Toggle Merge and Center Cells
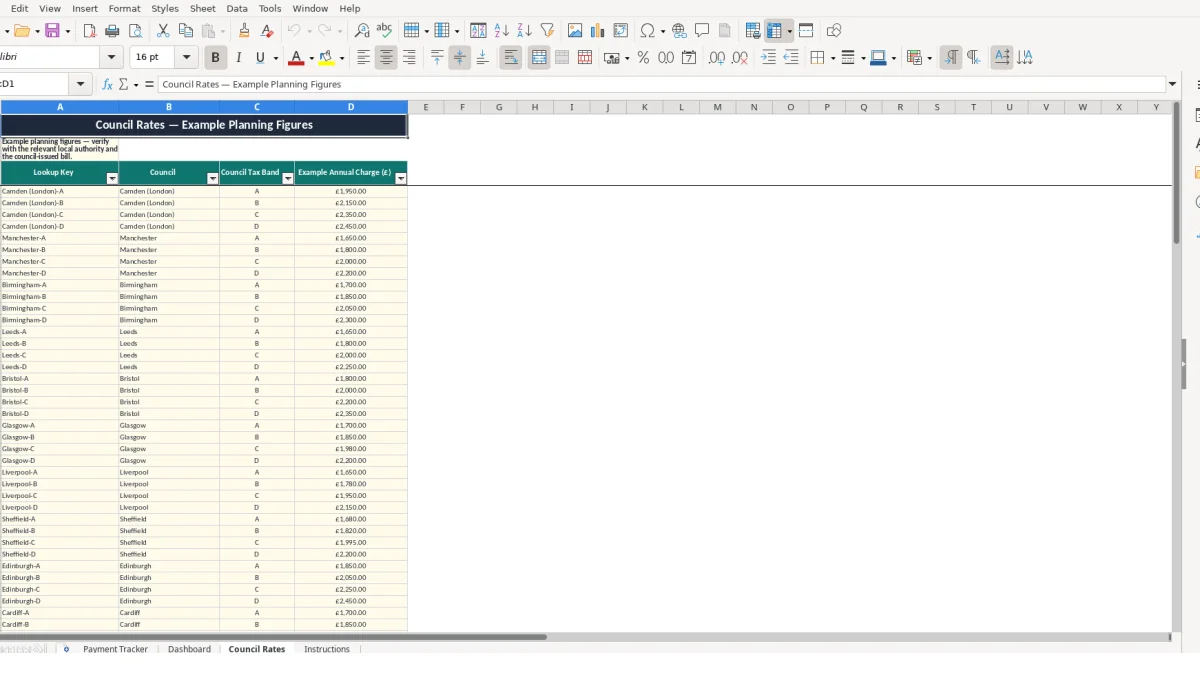Viewport: 1200px width, 675px height. [539, 58]
